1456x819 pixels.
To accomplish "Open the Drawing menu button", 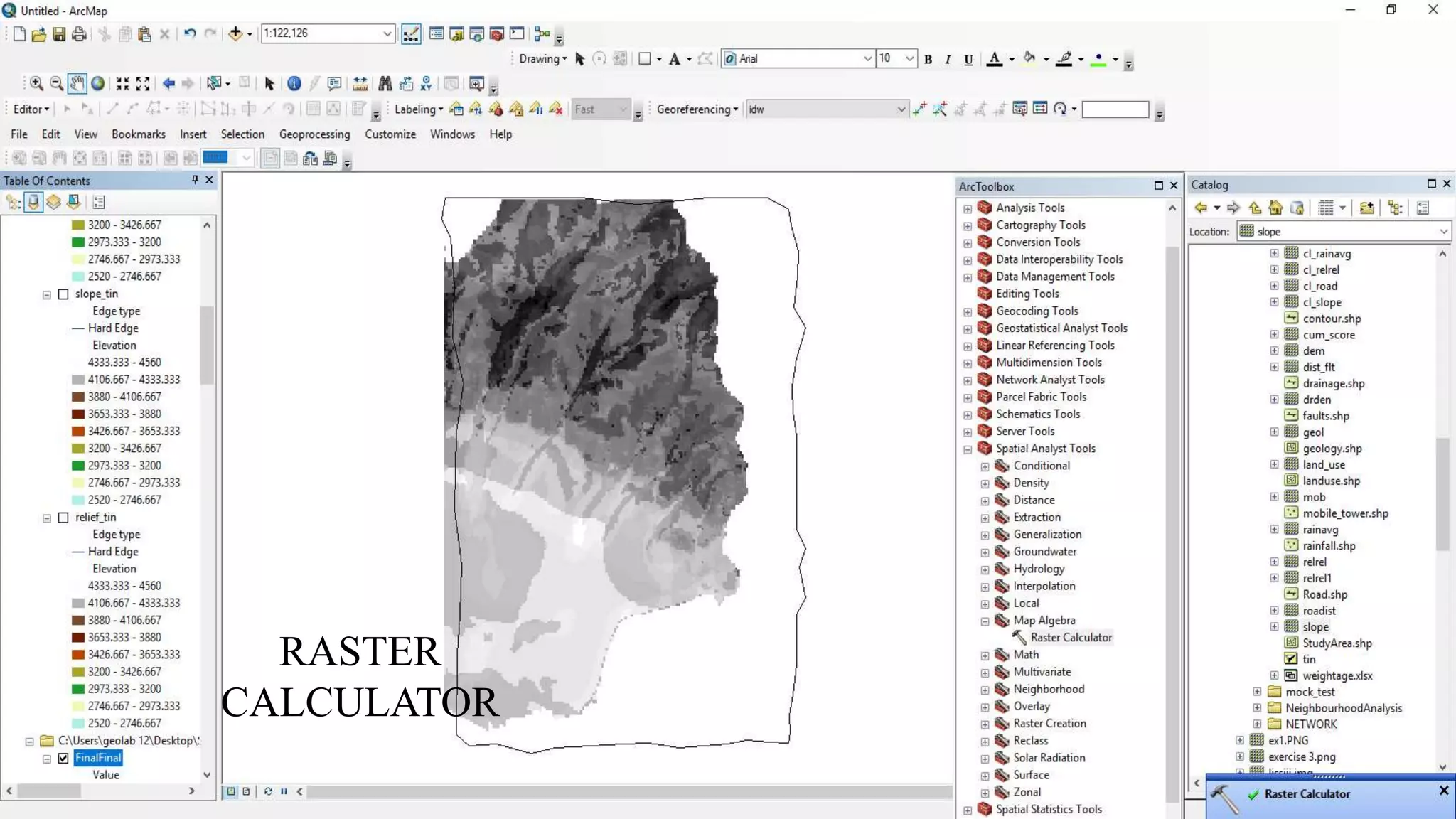I will click(542, 59).
